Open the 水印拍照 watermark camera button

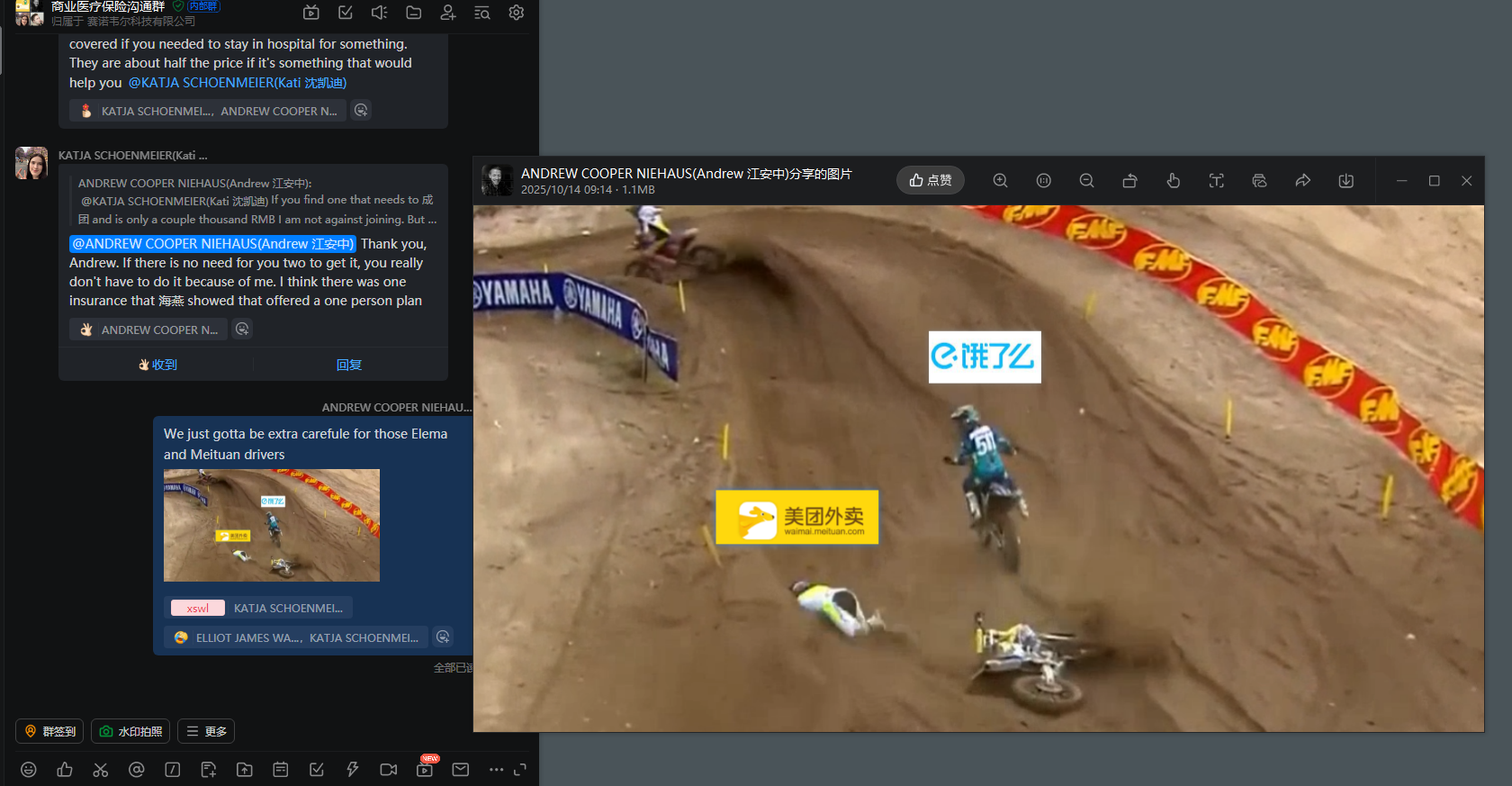pyautogui.click(x=130, y=731)
